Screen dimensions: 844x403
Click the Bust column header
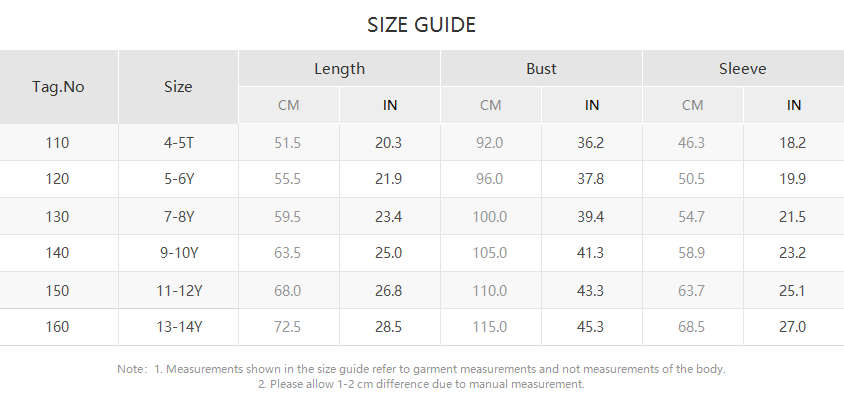[x=541, y=69]
